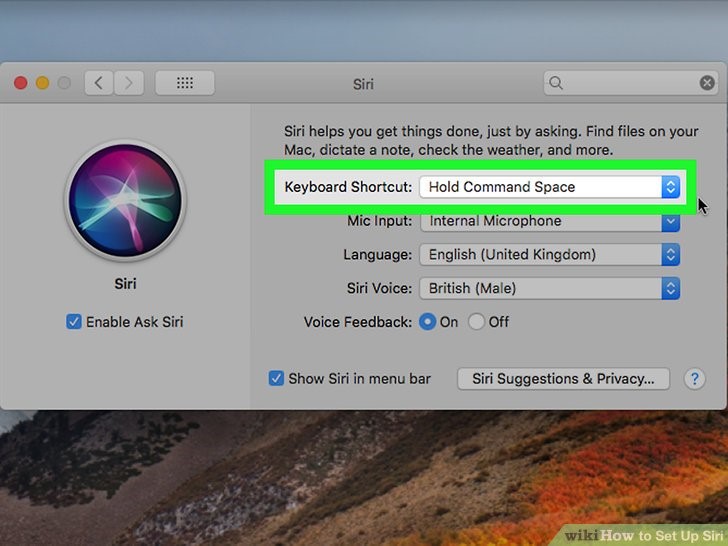Expand the Language dropdown menu
The width and height of the screenshot is (728, 546).
[550, 255]
